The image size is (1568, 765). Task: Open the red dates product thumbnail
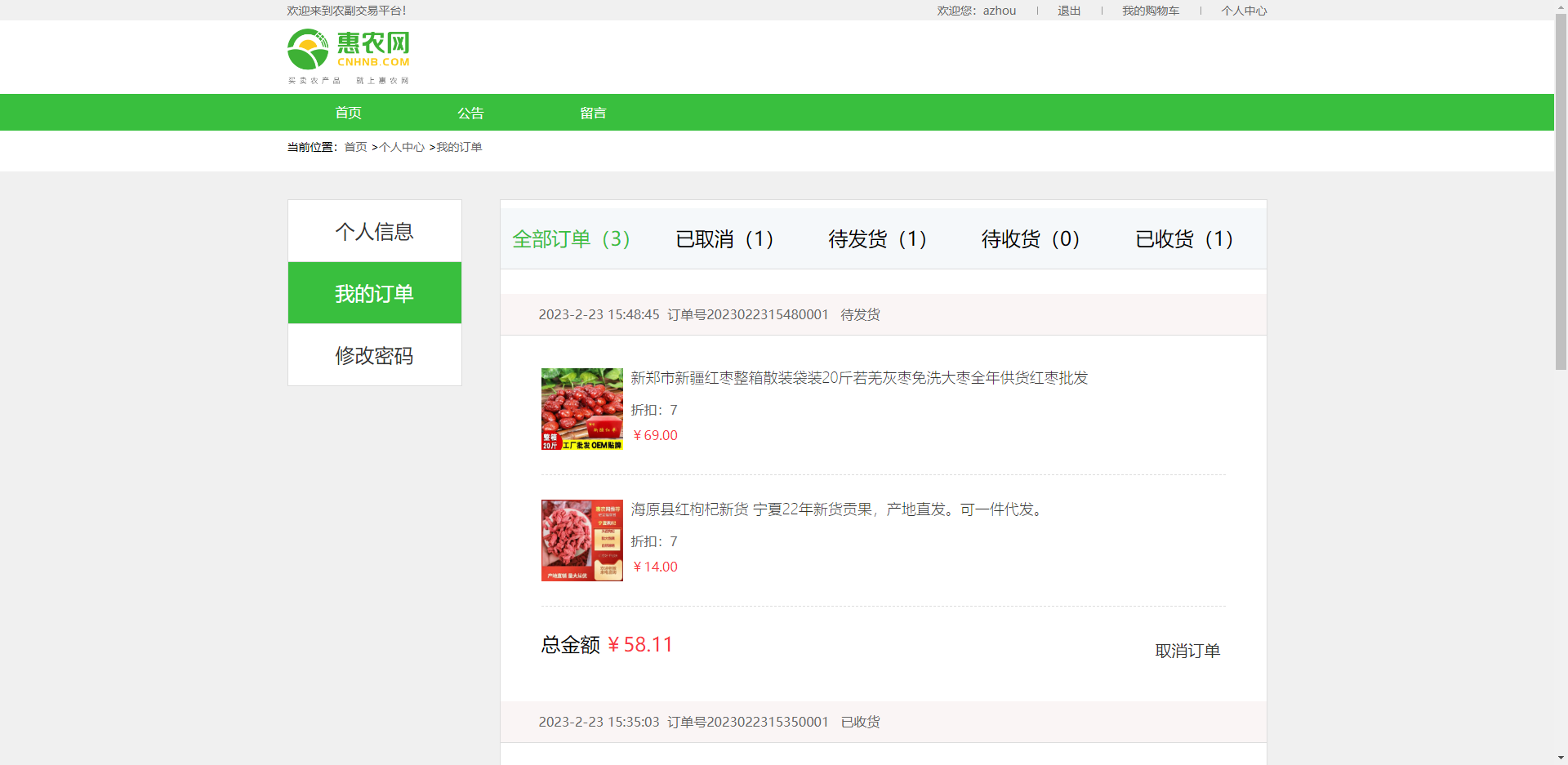pyautogui.click(x=581, y=409)
